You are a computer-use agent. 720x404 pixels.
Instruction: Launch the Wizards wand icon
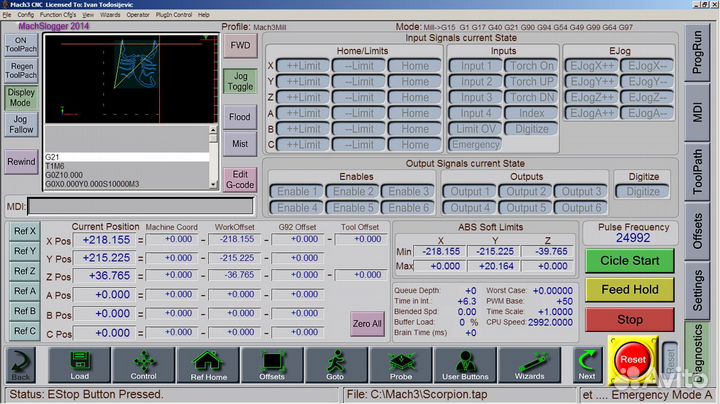click(529, 366)
